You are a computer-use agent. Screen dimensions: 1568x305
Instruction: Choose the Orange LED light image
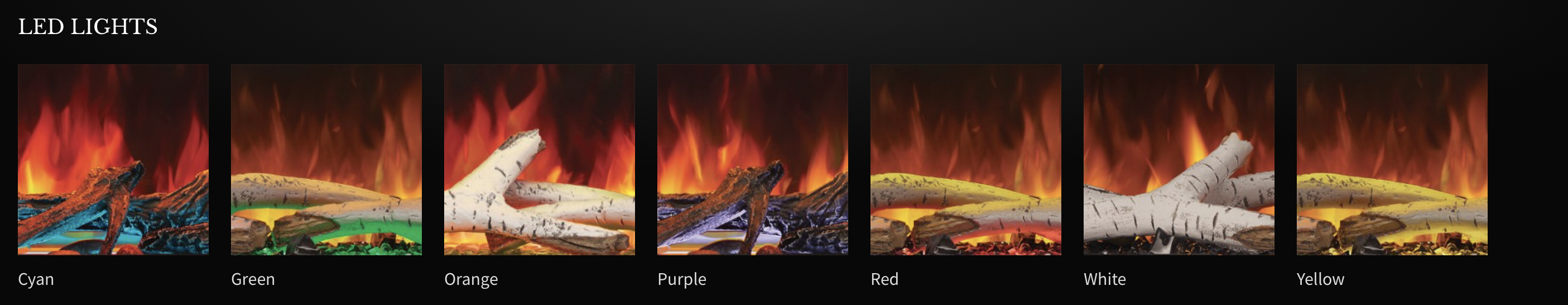coord(539,160)
